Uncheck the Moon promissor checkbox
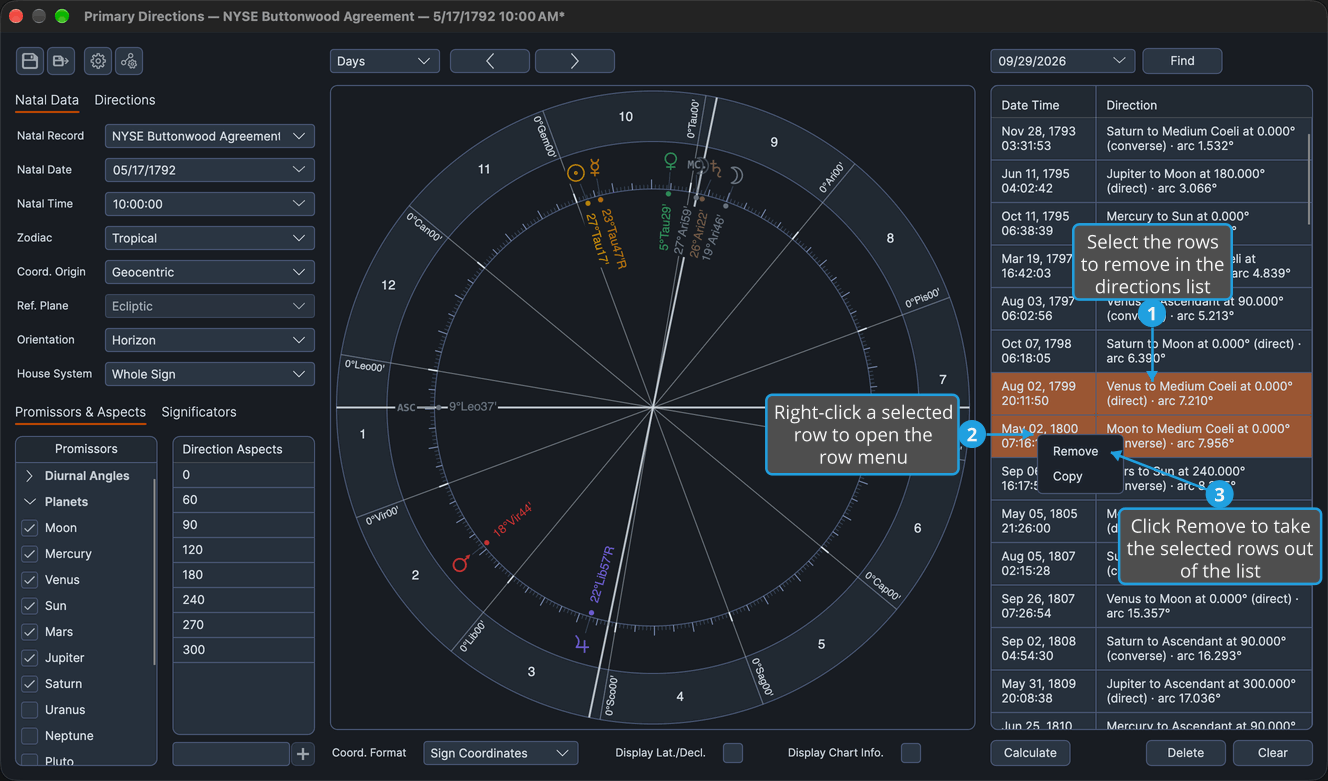This screenshot has height=781, width=1328. (x=30, y=528)
